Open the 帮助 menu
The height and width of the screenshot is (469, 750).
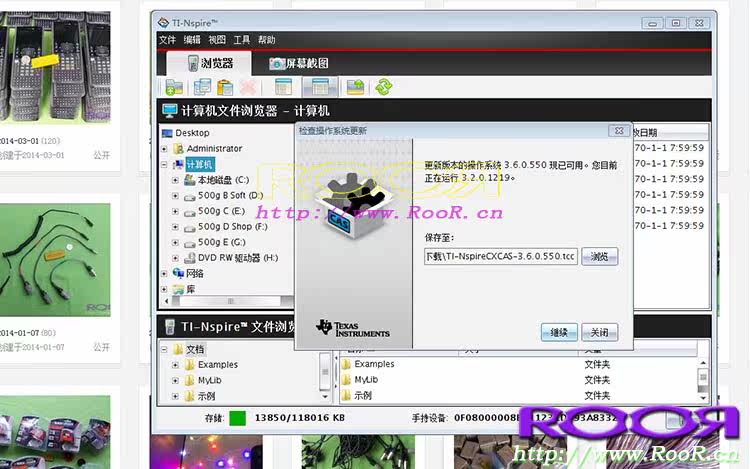click(x=266, y=40)
